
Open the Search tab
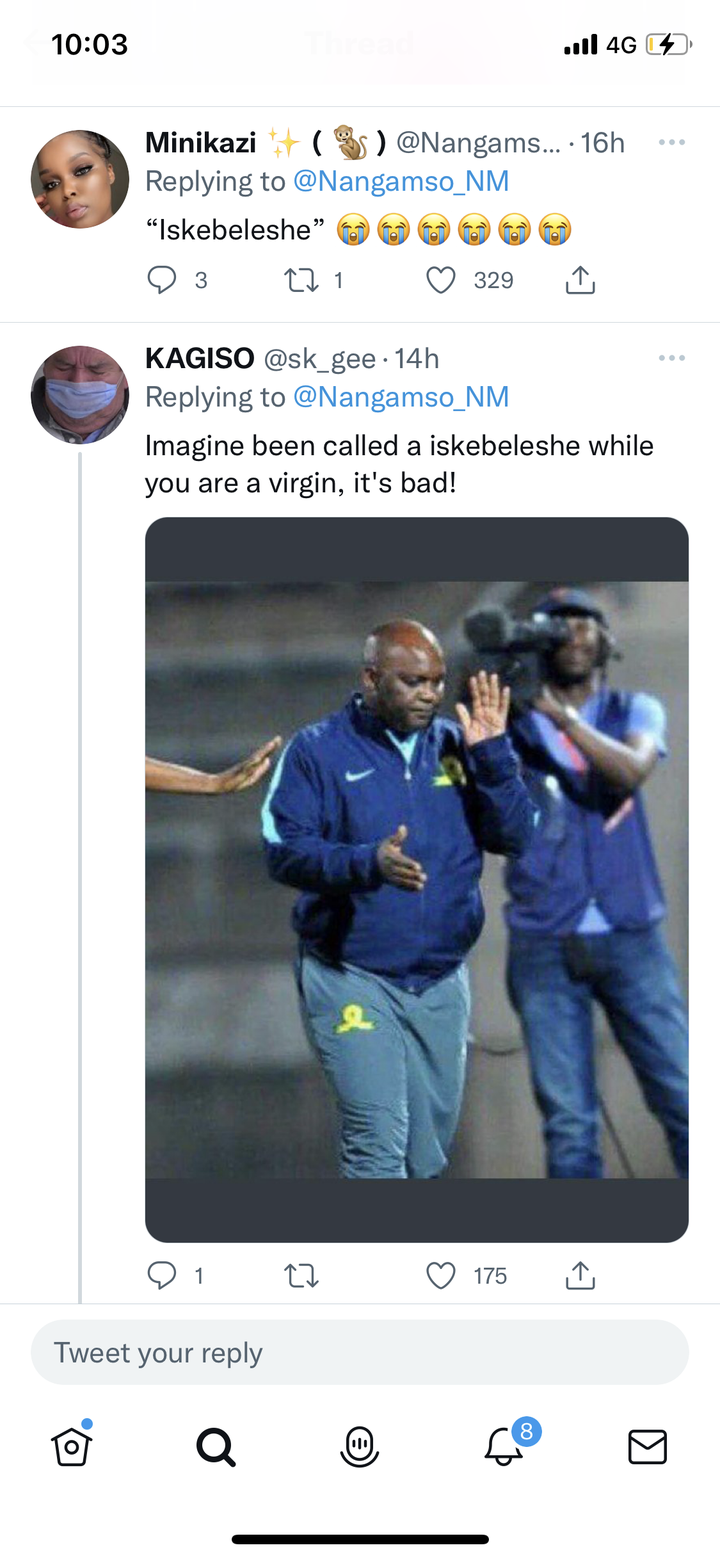(x=216, y=1446)
